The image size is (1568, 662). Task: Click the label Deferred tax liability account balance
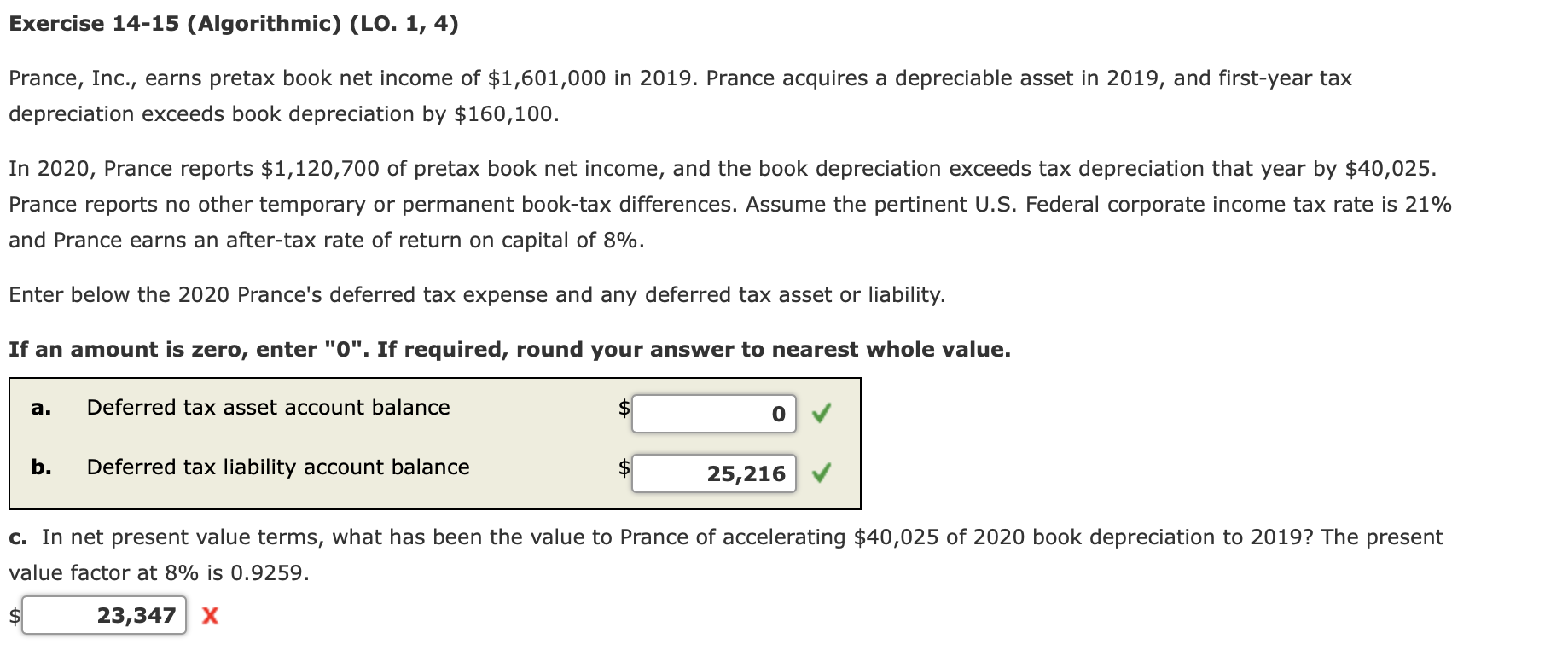point(277,467)
